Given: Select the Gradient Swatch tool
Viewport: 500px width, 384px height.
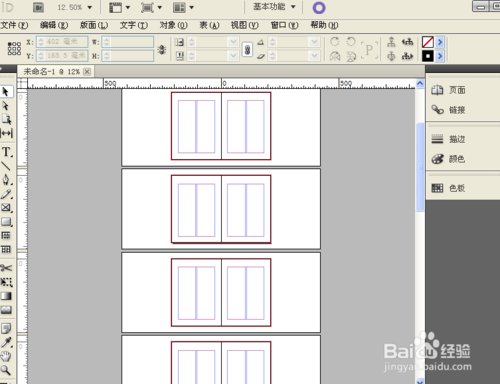Looking at the screenshot, I should tap(6, 296).
